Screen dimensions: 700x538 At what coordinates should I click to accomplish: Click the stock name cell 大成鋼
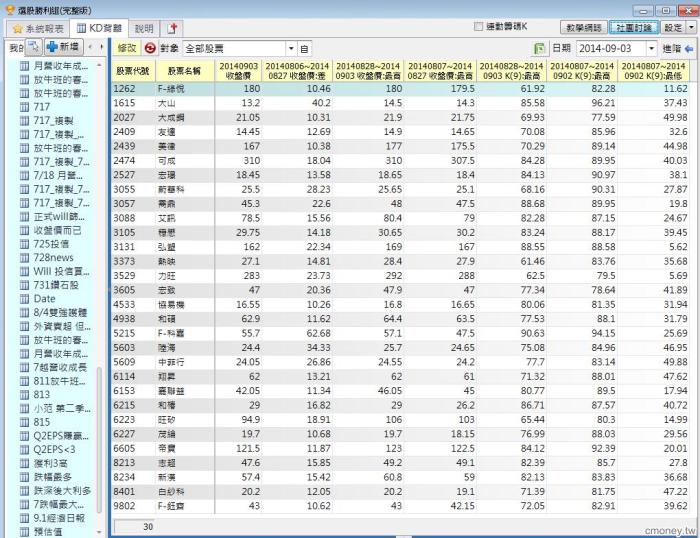tap(185, 117)
